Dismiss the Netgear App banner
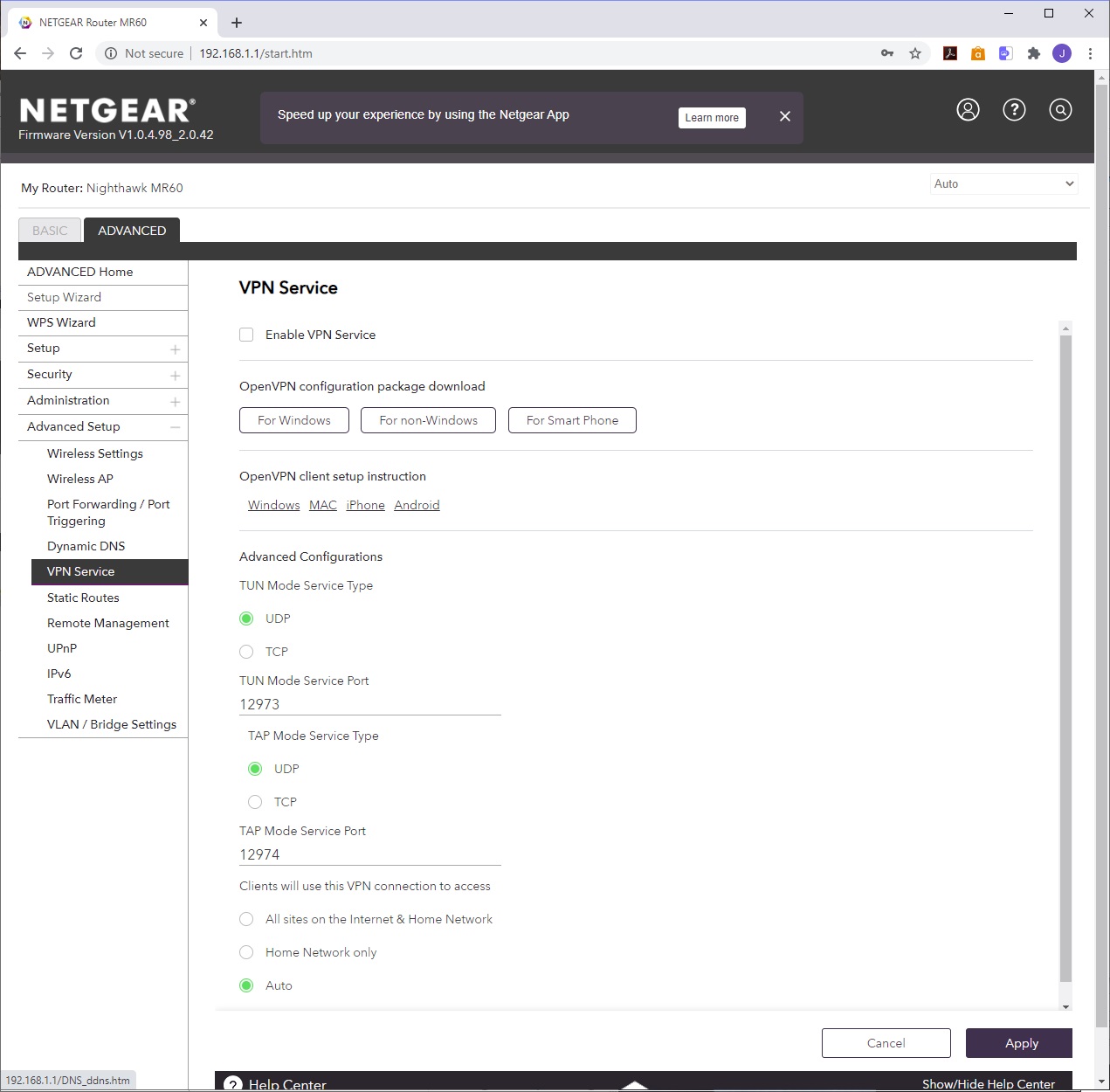1110x1092 pixels. 784,116
